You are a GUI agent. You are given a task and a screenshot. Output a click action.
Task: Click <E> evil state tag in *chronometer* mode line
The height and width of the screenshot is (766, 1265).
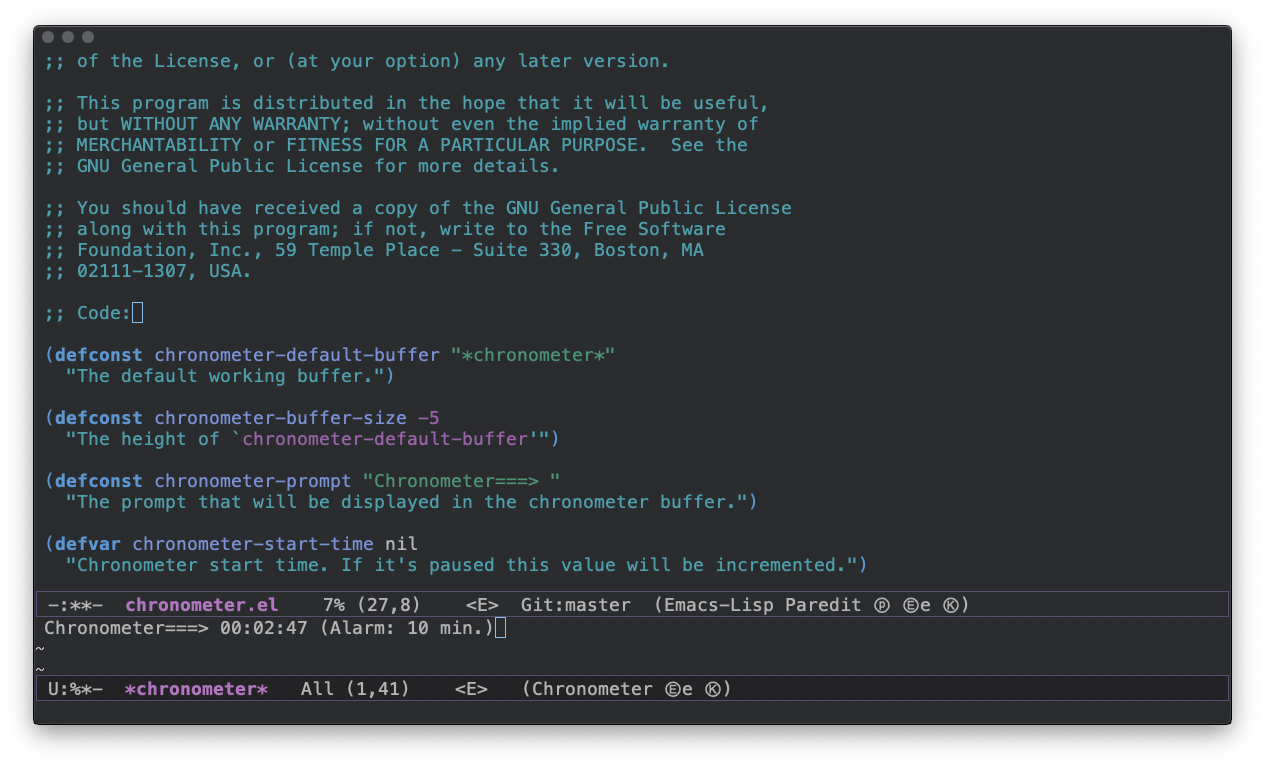point(471,689)
